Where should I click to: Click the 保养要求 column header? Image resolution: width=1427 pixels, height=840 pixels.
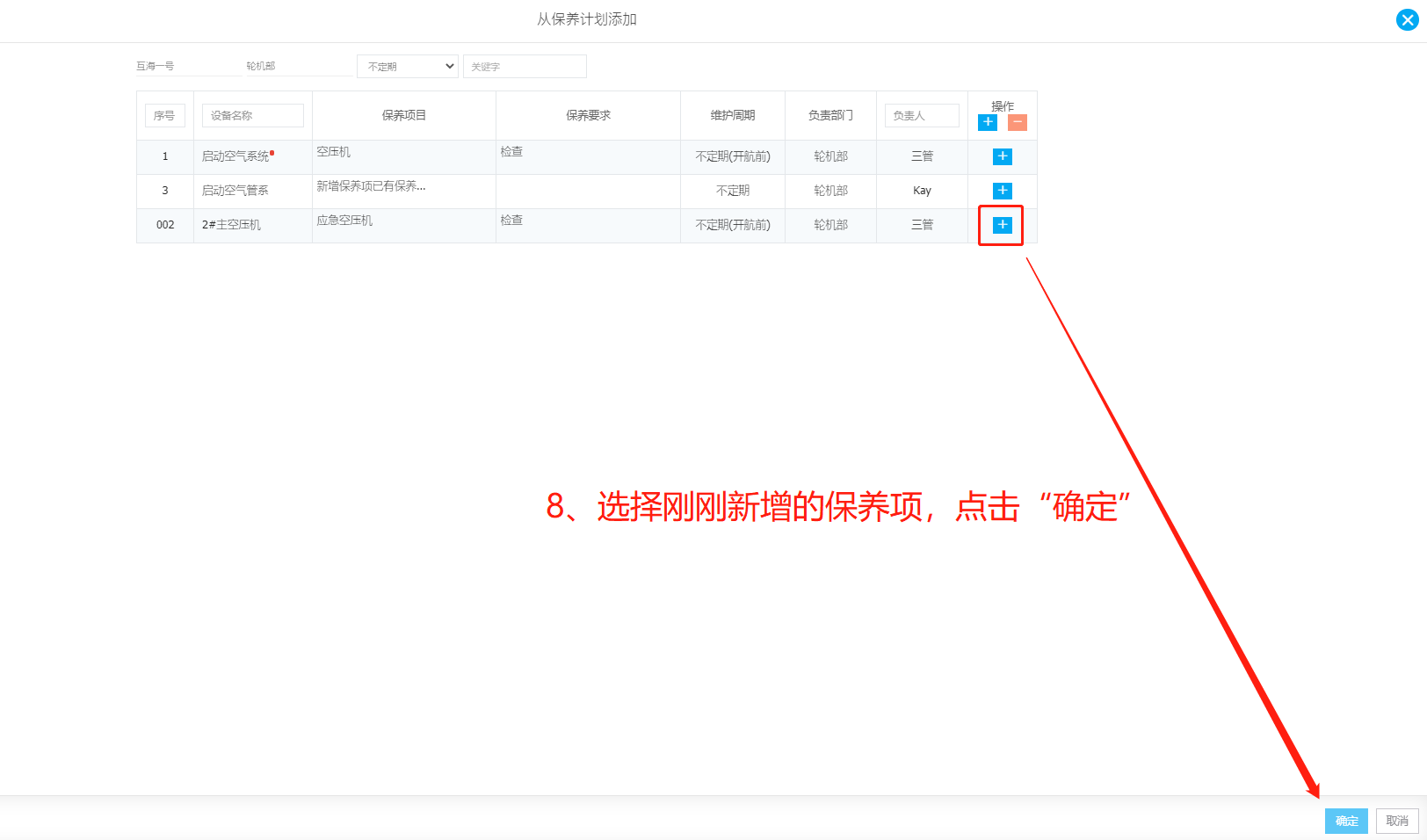click(x=588, y=115)
